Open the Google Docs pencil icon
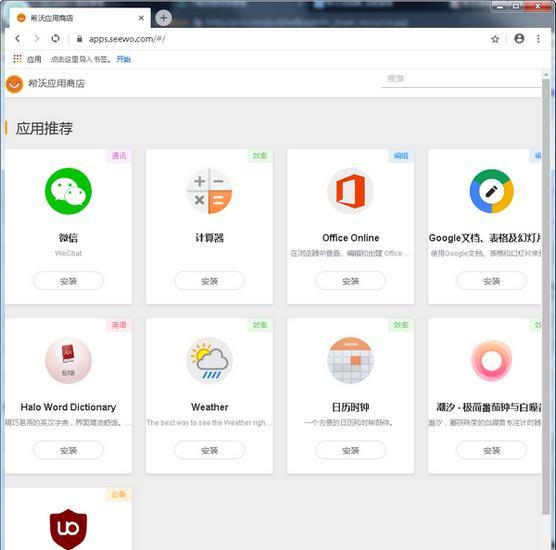 pyautogui.click(x=491, y=191)
